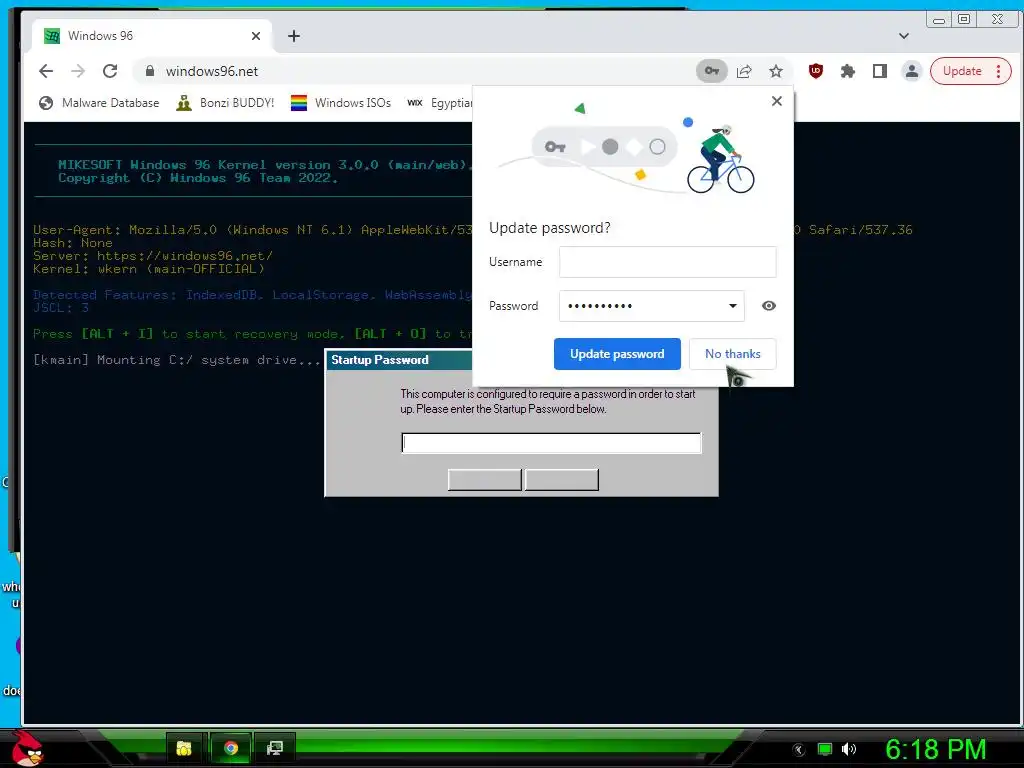
Task: Click the forward navigation arrow
Action: [78, 71]
